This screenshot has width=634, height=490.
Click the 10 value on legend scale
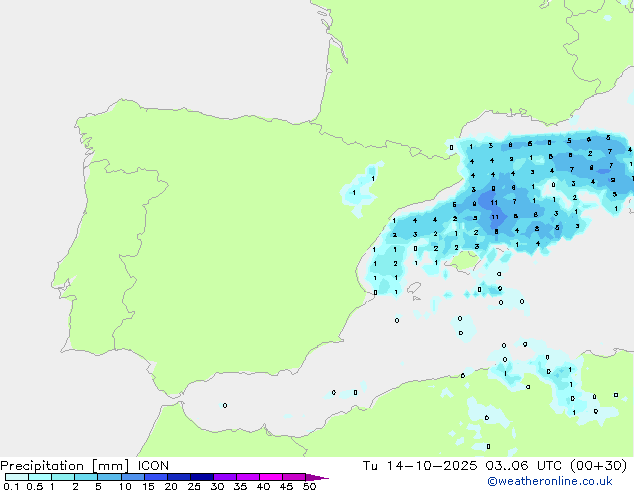pos(123,486)
